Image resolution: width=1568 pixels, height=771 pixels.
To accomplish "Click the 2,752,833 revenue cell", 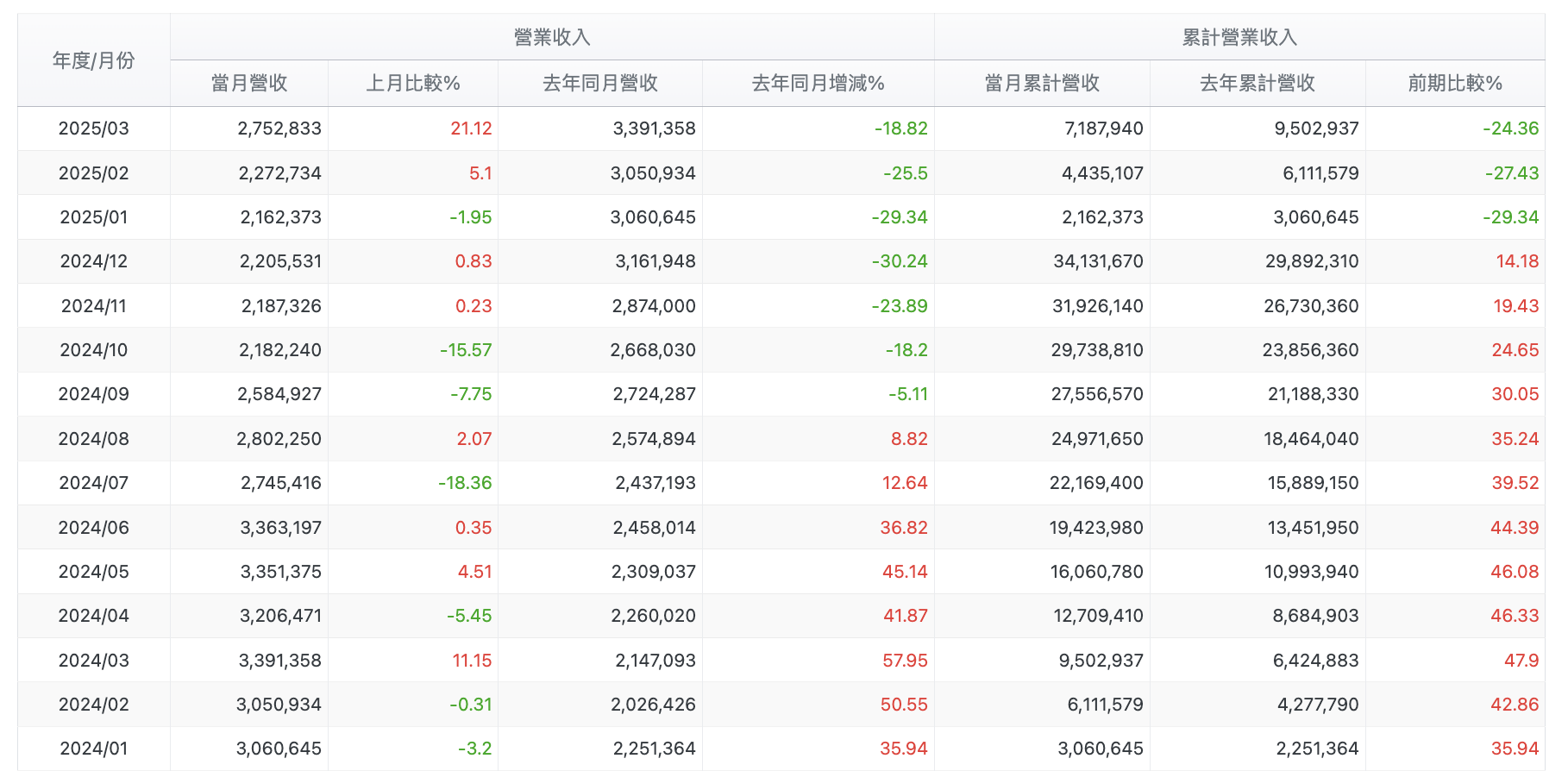I will pyautogui.click(x=279, y=128).
